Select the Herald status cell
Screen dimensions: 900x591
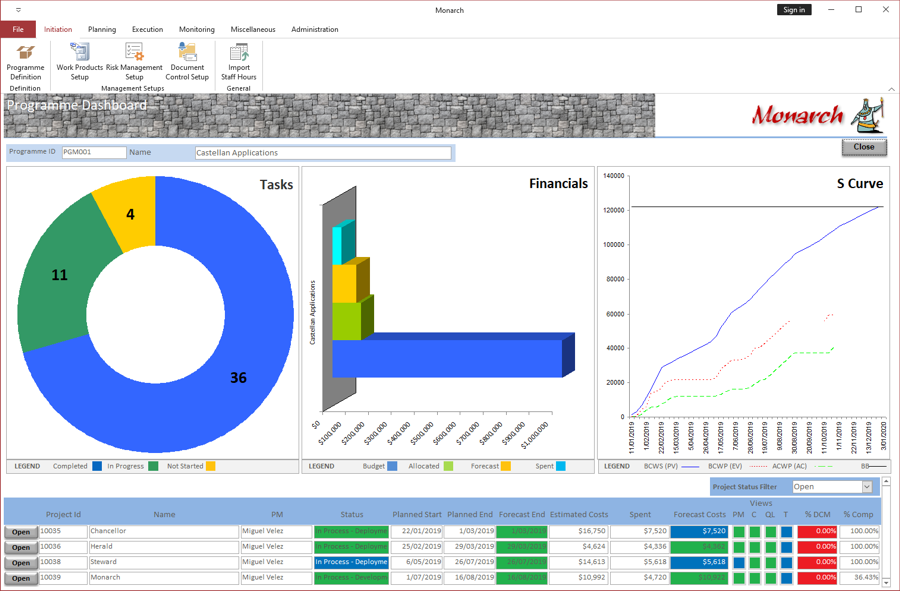pos(351,547)
